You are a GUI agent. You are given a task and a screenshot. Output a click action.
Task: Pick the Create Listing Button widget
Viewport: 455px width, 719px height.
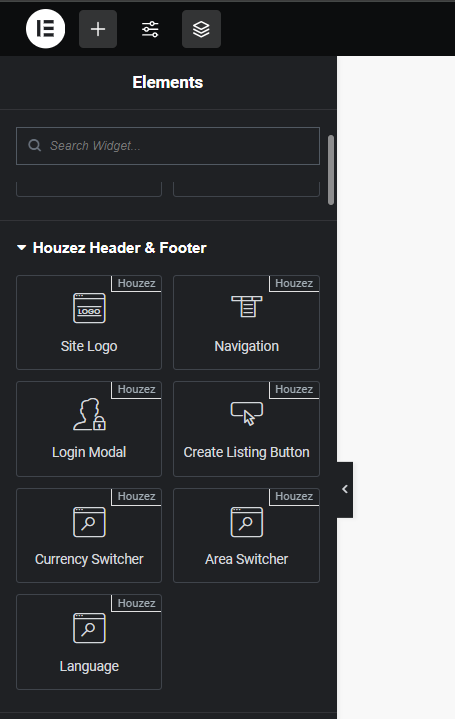246,429
